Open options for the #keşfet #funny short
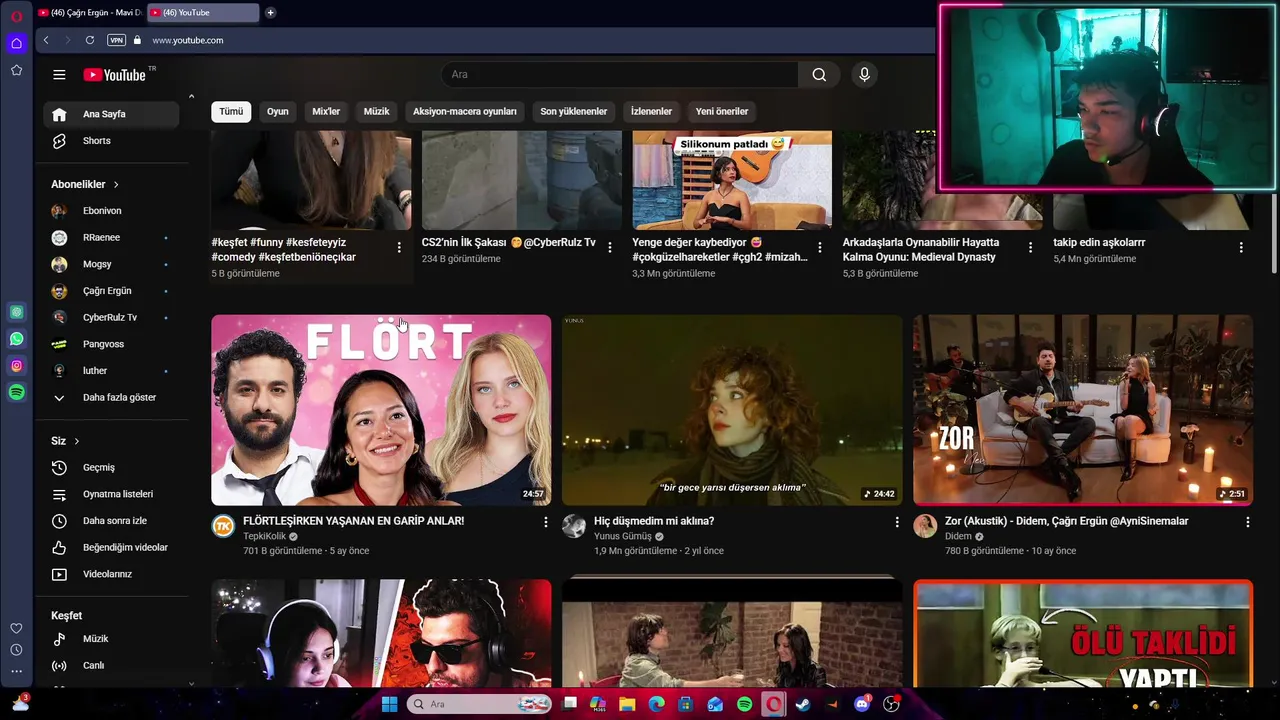 click(399, 247)
